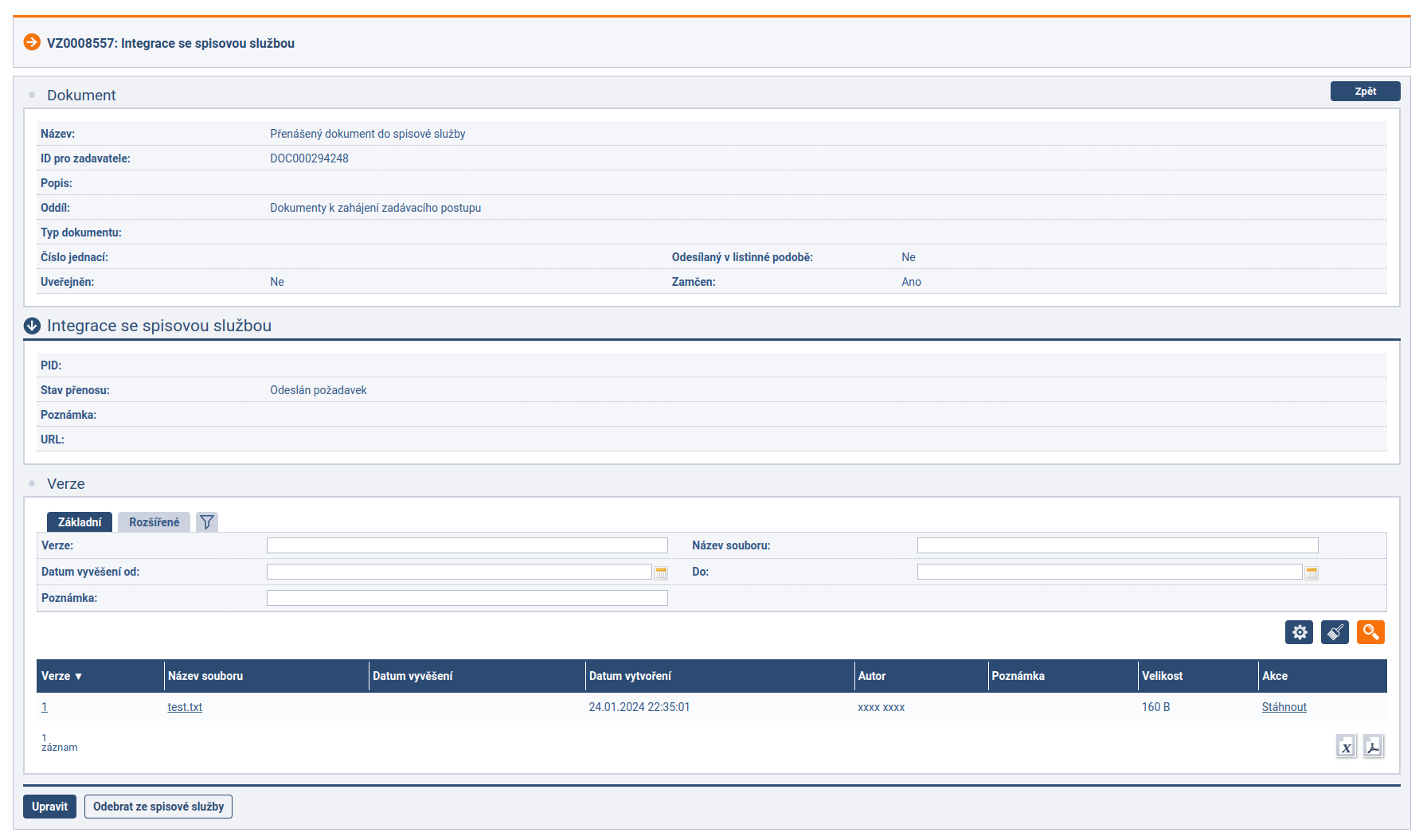Image resolution: width=1423 pixels, height=840 pixels.
Task: Open the test.txt file link
Action: tap(185, 707)
